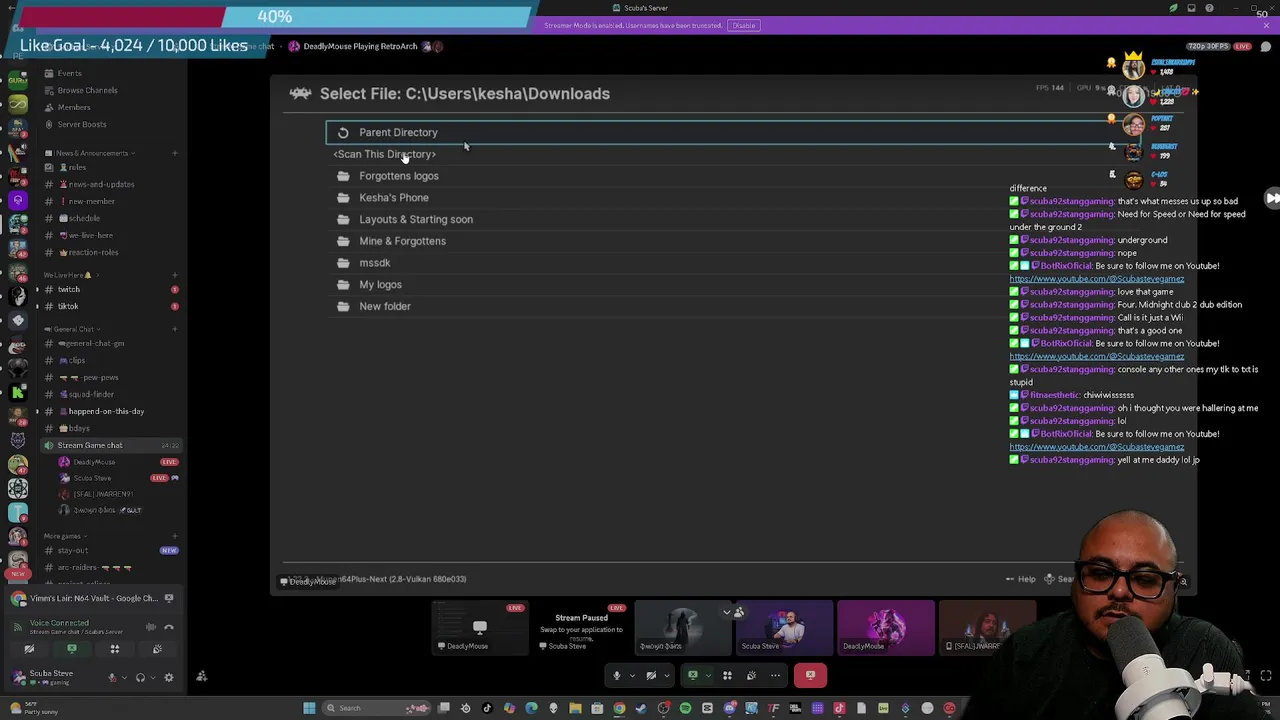The height and width of the screenshot is (720, 1280).
Task: Open Scuba Steve Stream Paused tile
Action: pyautogui.click(x=581, y=627)
